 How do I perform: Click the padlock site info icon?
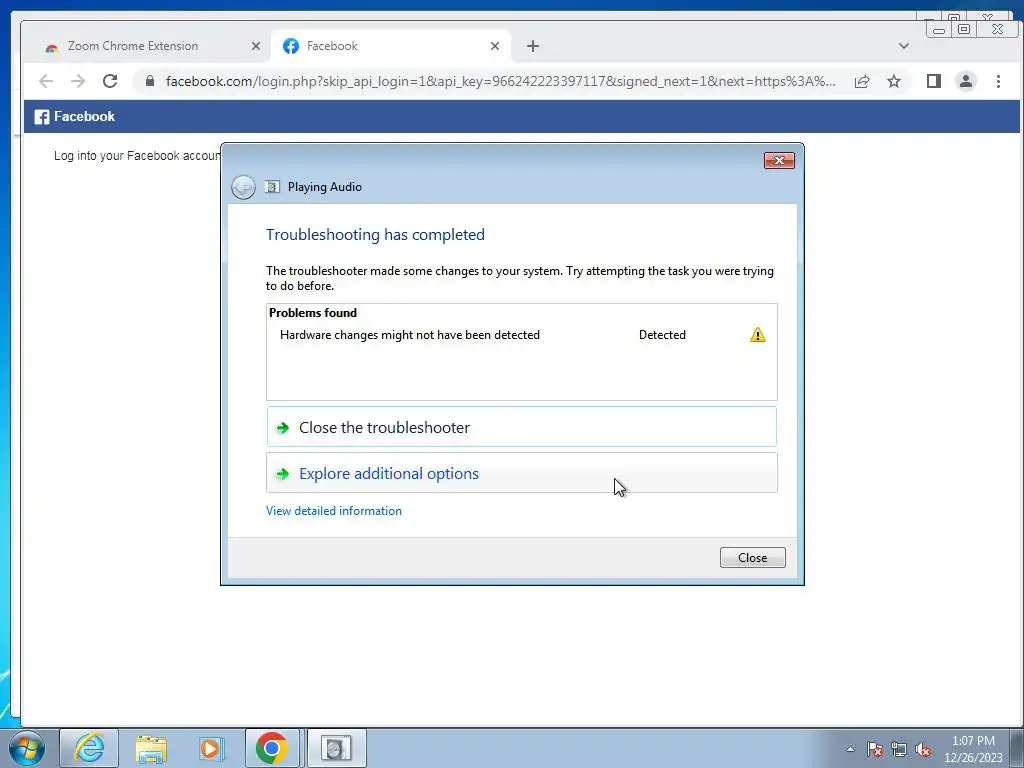[150, 81]
